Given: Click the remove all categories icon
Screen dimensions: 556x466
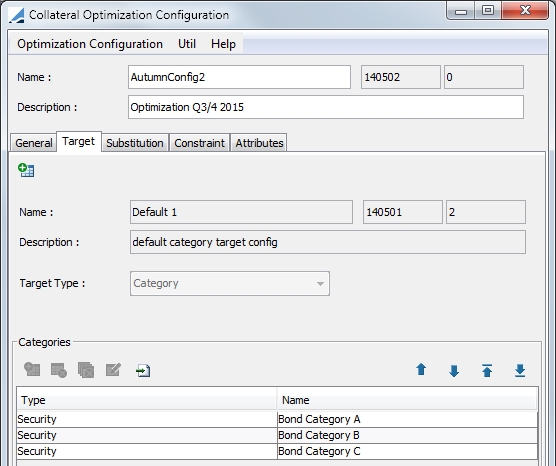Looking at the screenshot, I should (x=86, y=370).
